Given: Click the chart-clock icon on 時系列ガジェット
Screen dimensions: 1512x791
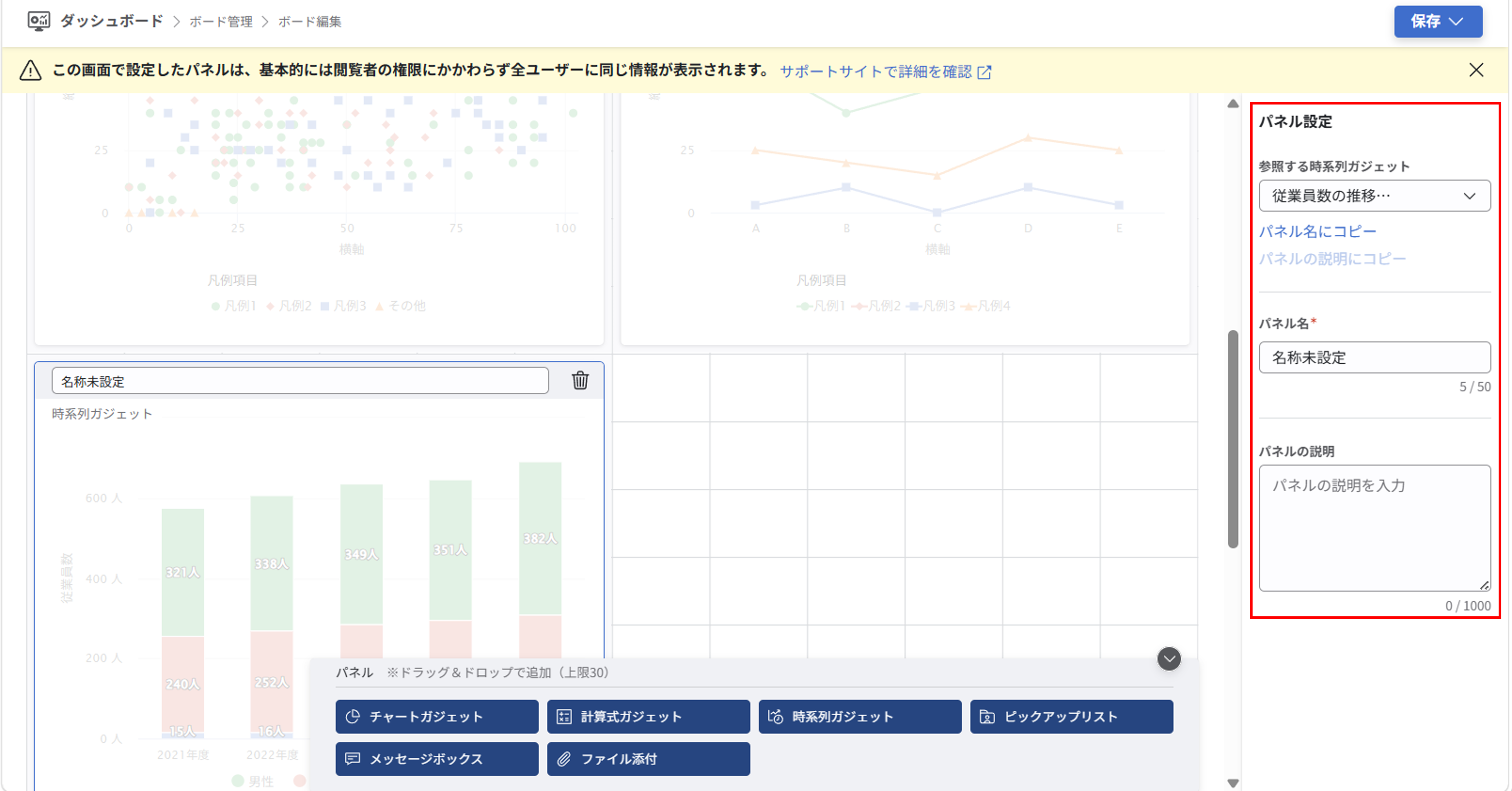Looking at the screenshot, I should 775,716.
